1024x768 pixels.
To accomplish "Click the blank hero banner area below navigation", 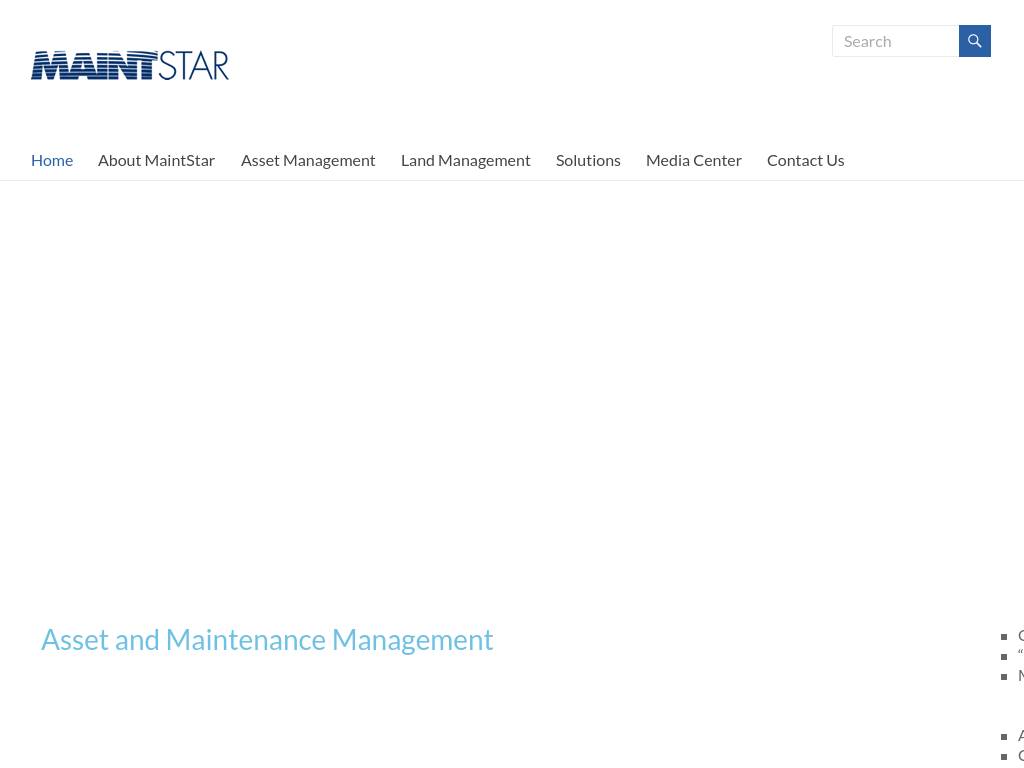I will (512, 390).
